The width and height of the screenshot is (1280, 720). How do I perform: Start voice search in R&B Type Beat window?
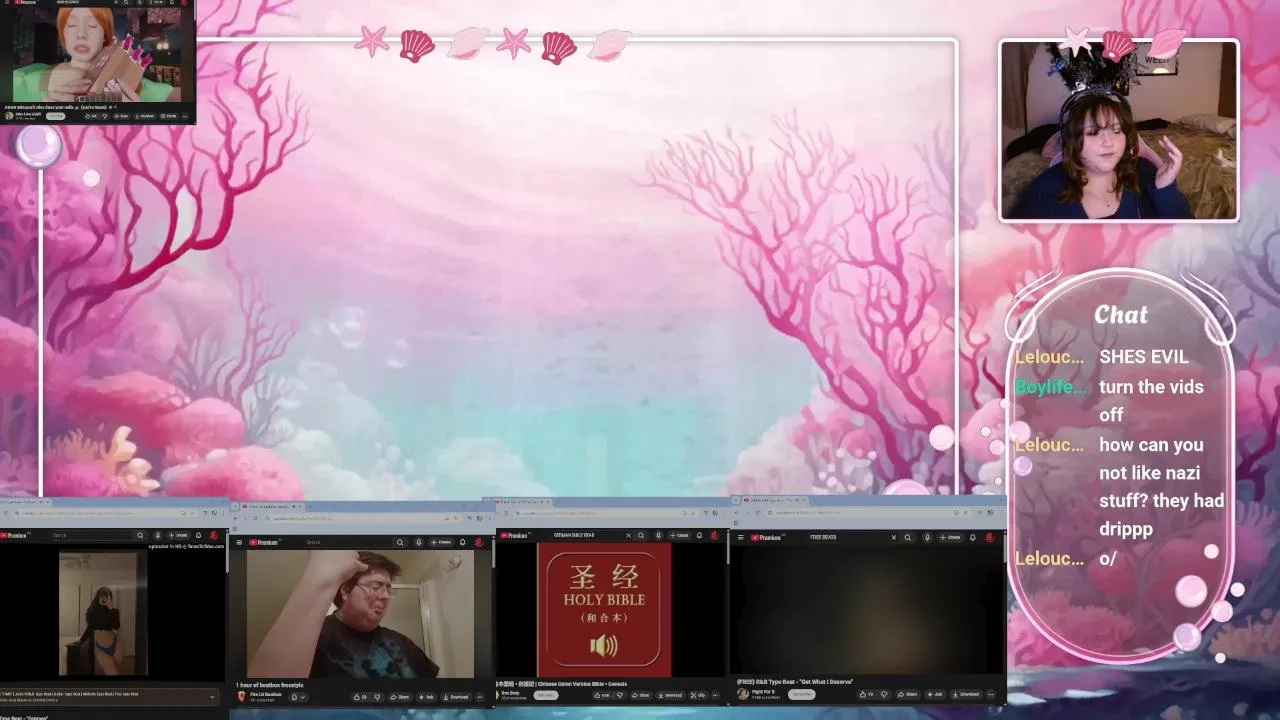[927, 537]
